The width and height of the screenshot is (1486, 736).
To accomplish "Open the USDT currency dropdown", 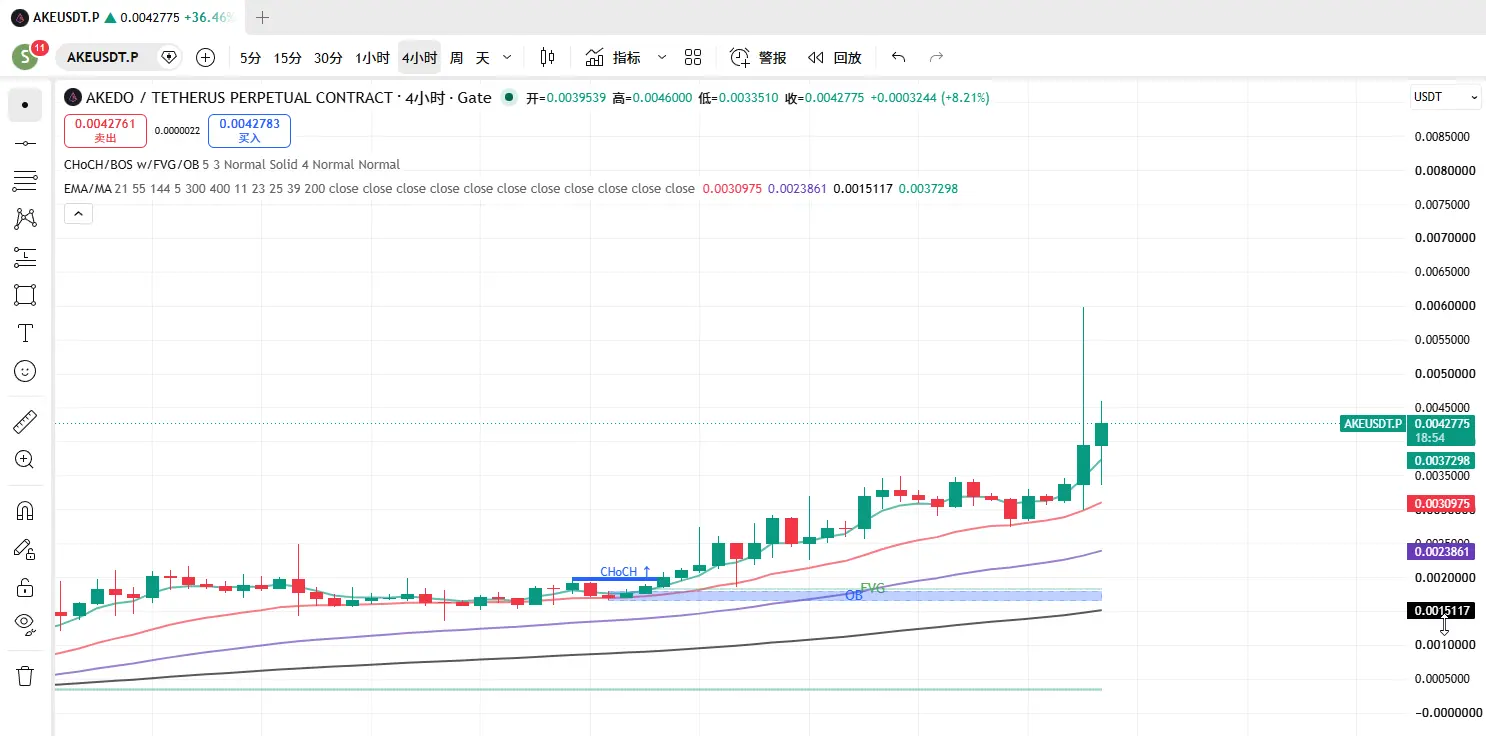I will click(x=1445, y=97).
